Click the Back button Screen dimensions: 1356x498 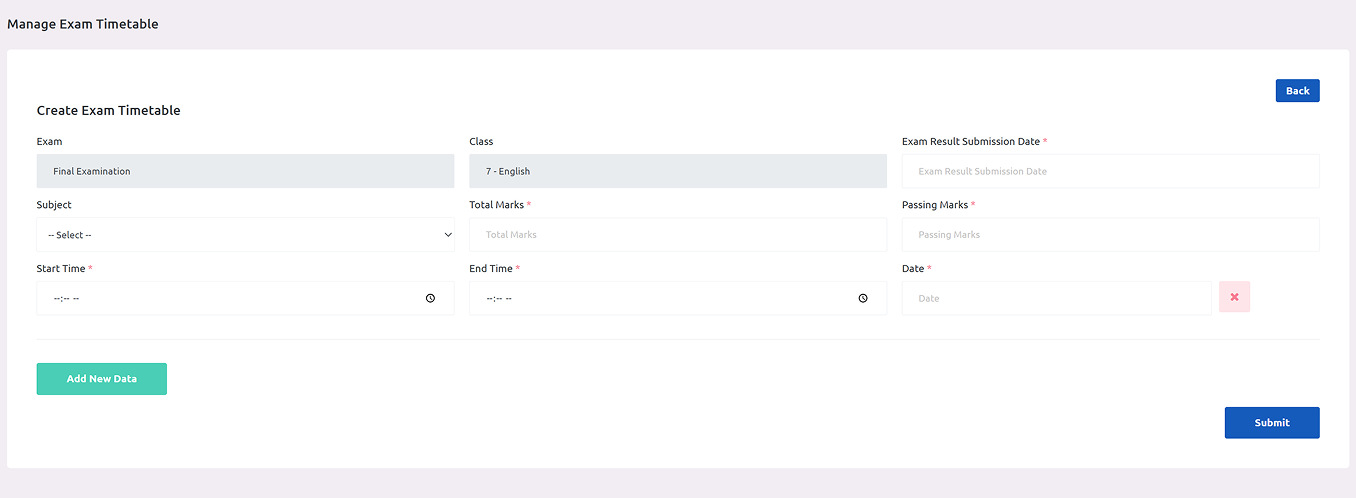(1297, 91)
